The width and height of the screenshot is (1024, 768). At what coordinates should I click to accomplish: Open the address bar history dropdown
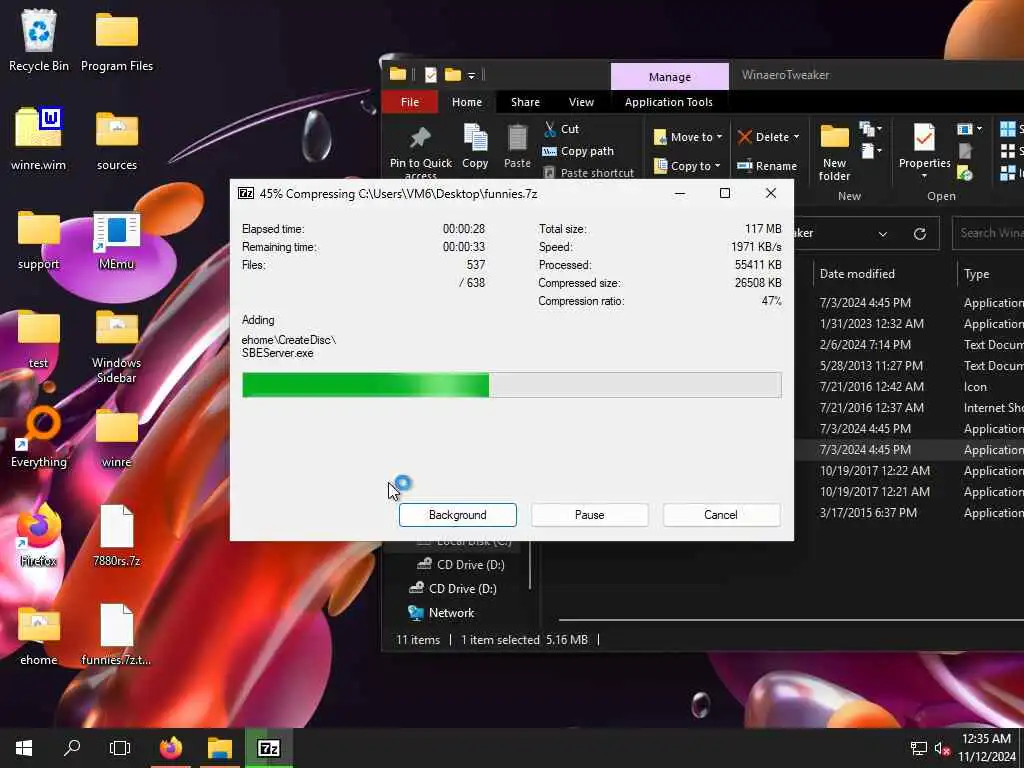(x=882, y=234)
